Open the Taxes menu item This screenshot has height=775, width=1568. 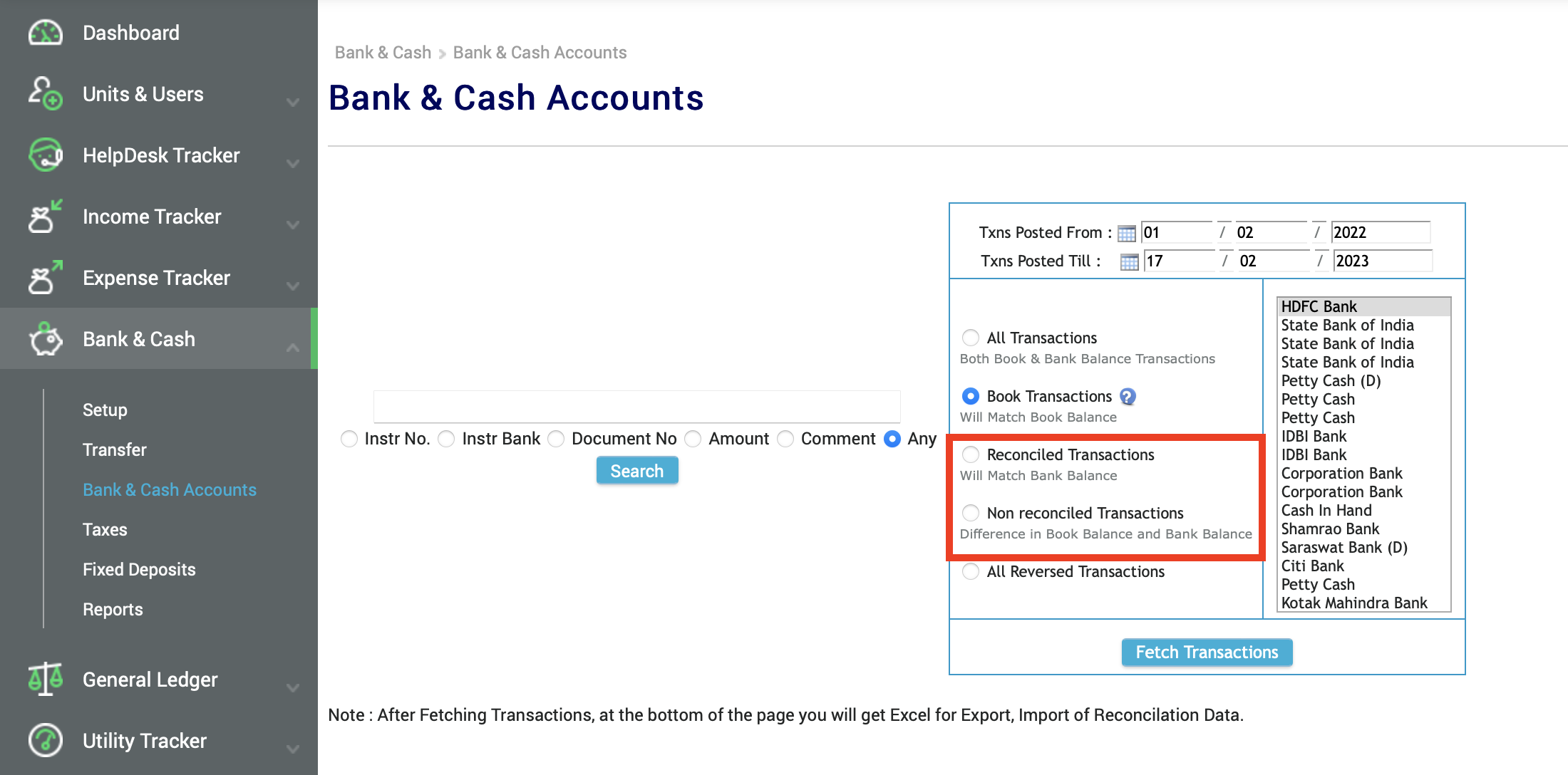coord(105,529)
